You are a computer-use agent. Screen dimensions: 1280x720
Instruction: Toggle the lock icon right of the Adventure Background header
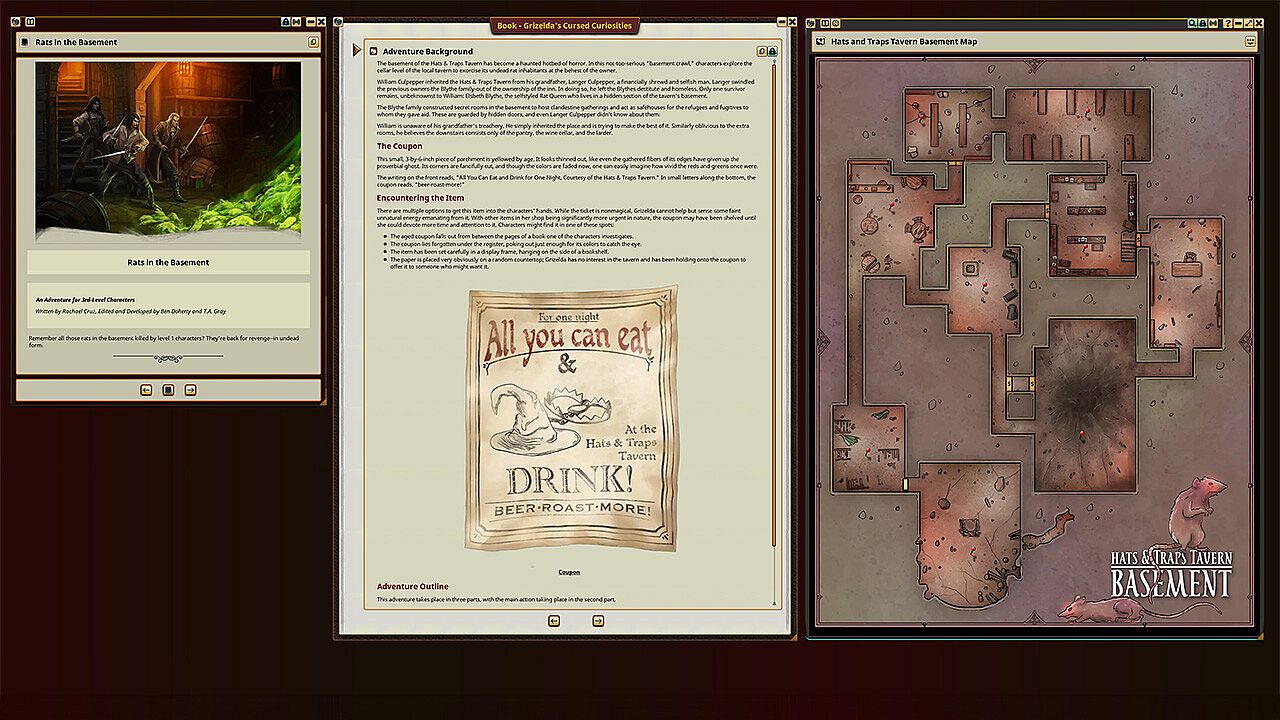(x=773, y=51)
